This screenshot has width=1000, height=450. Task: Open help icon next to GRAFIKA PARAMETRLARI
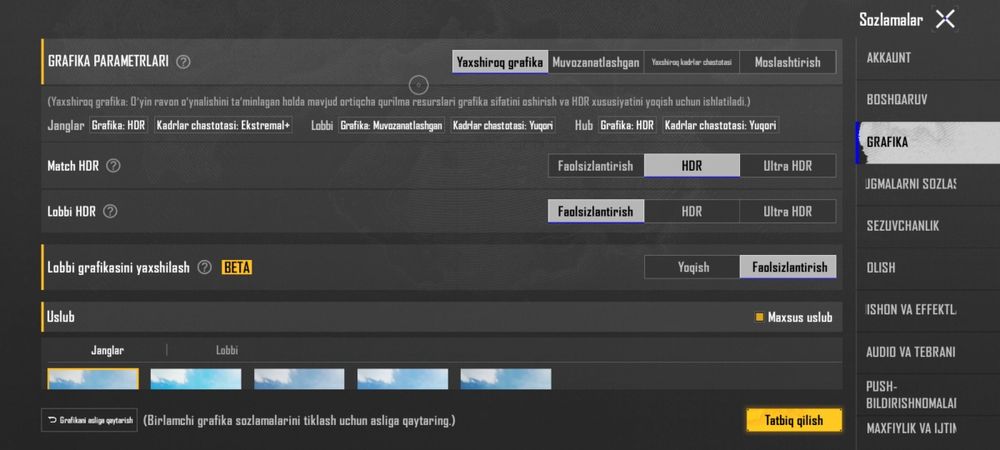[x=183, y=62]
